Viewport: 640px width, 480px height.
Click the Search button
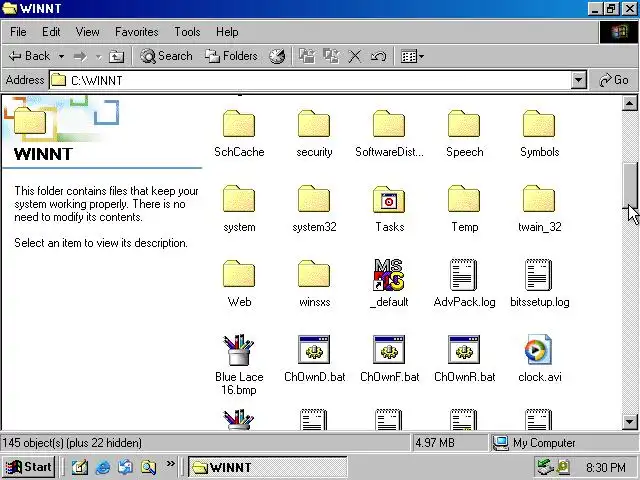tap(166, 56)
